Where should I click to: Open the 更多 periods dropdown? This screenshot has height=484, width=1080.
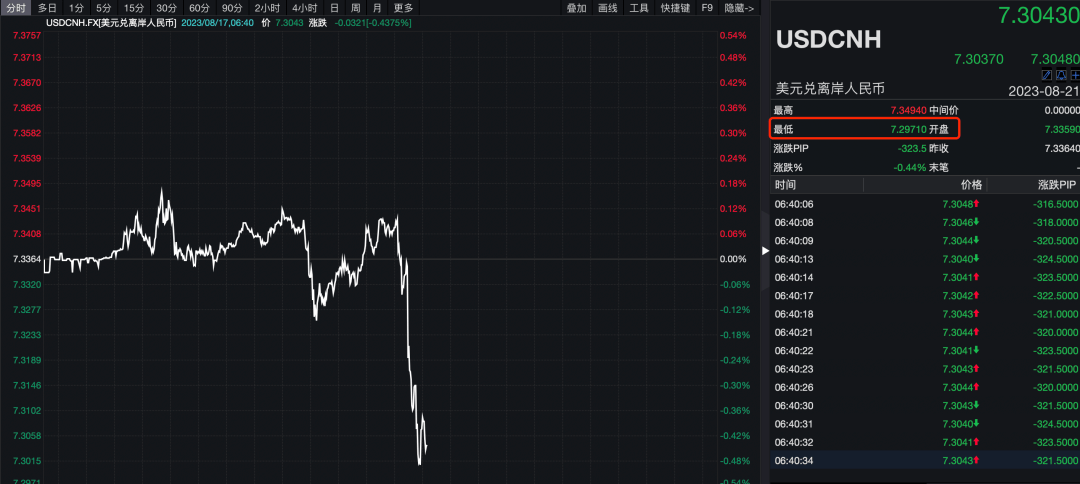click(403, 7)
